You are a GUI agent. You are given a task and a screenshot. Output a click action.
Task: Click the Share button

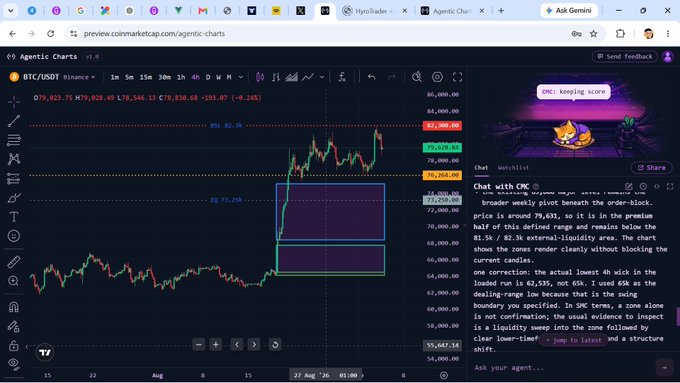click(x=651, y=167)
